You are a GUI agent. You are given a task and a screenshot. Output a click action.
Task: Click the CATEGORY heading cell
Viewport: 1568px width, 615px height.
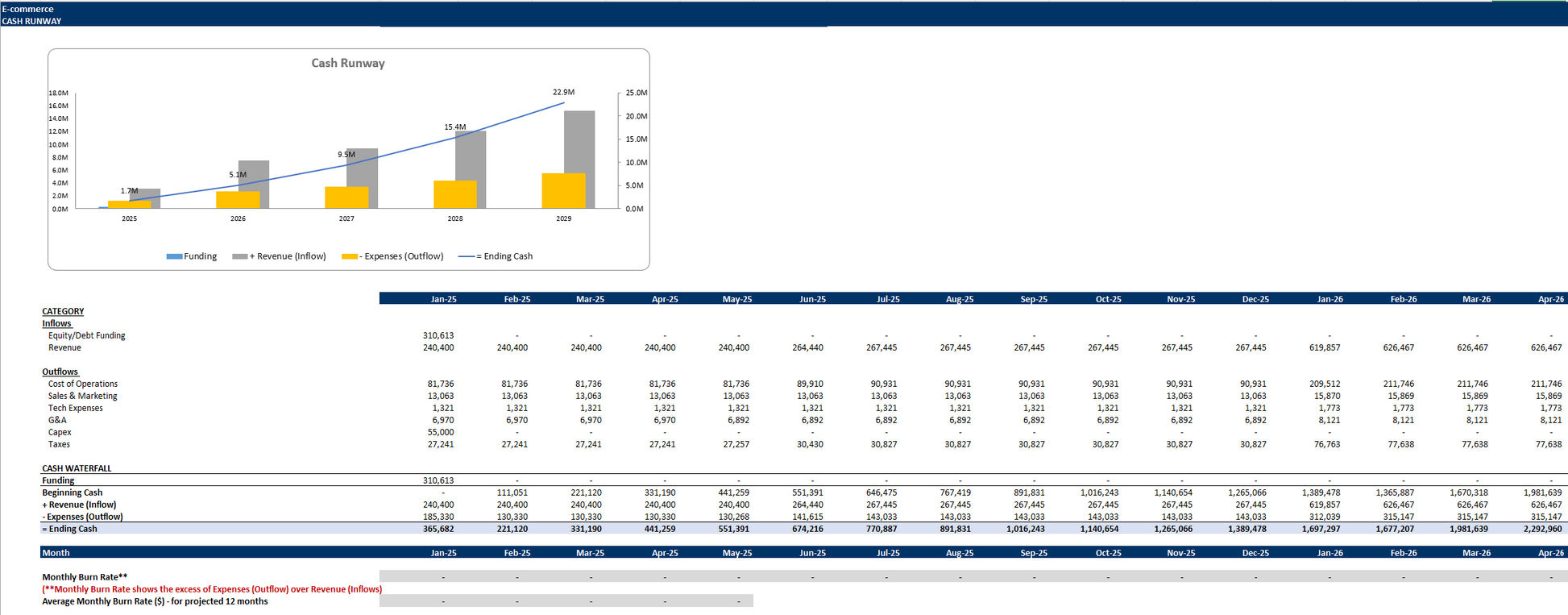click(x=63, y=311)
